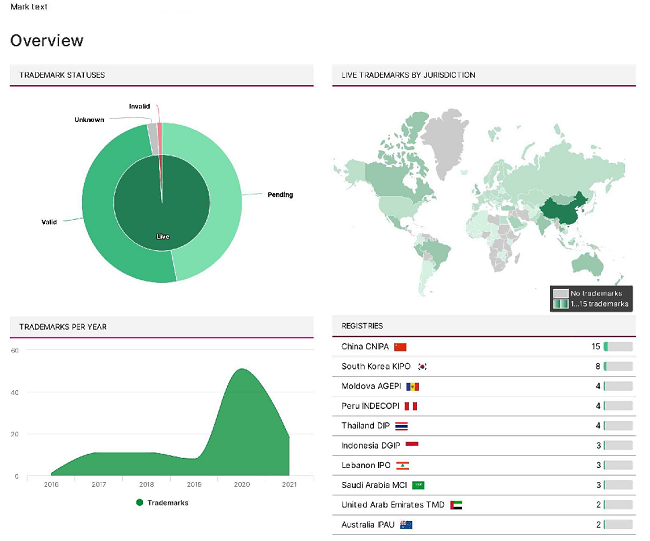650x541 pixels.
Task: Click the 1..15 trademarks legend swatch
Action: coord(561,304)
